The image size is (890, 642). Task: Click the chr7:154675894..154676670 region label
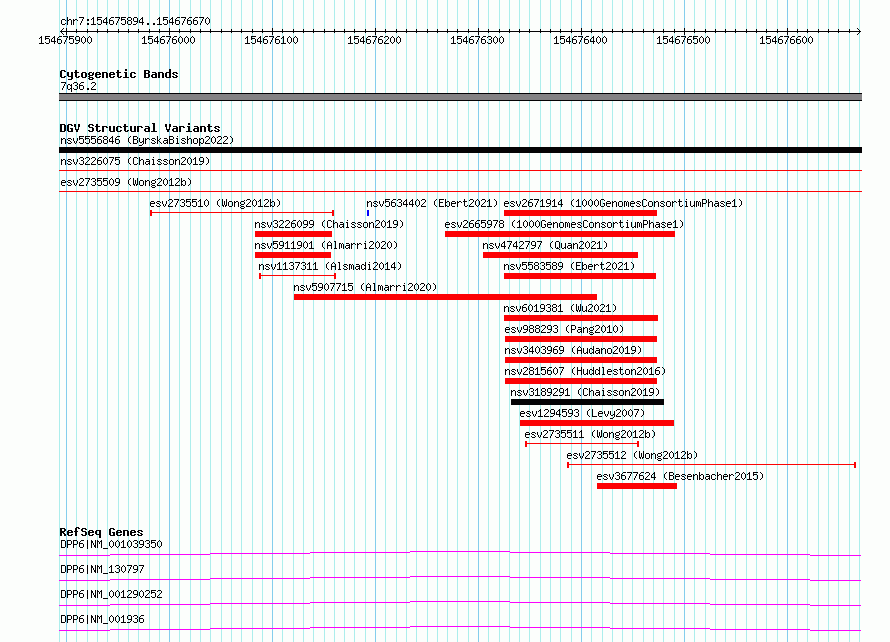click(135, 22)
